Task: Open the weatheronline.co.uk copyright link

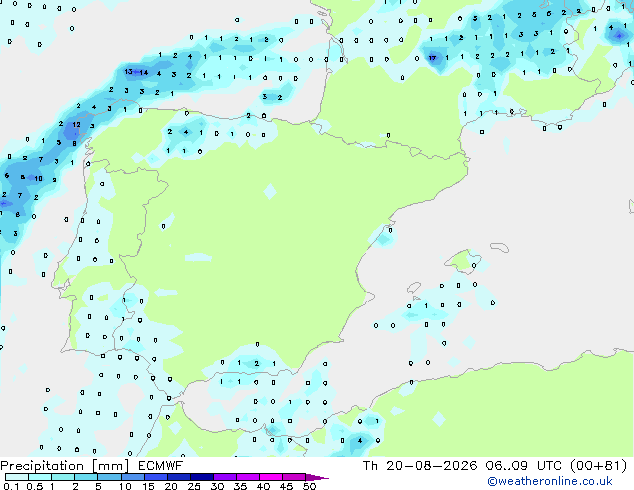Action: tap(550, 481)
